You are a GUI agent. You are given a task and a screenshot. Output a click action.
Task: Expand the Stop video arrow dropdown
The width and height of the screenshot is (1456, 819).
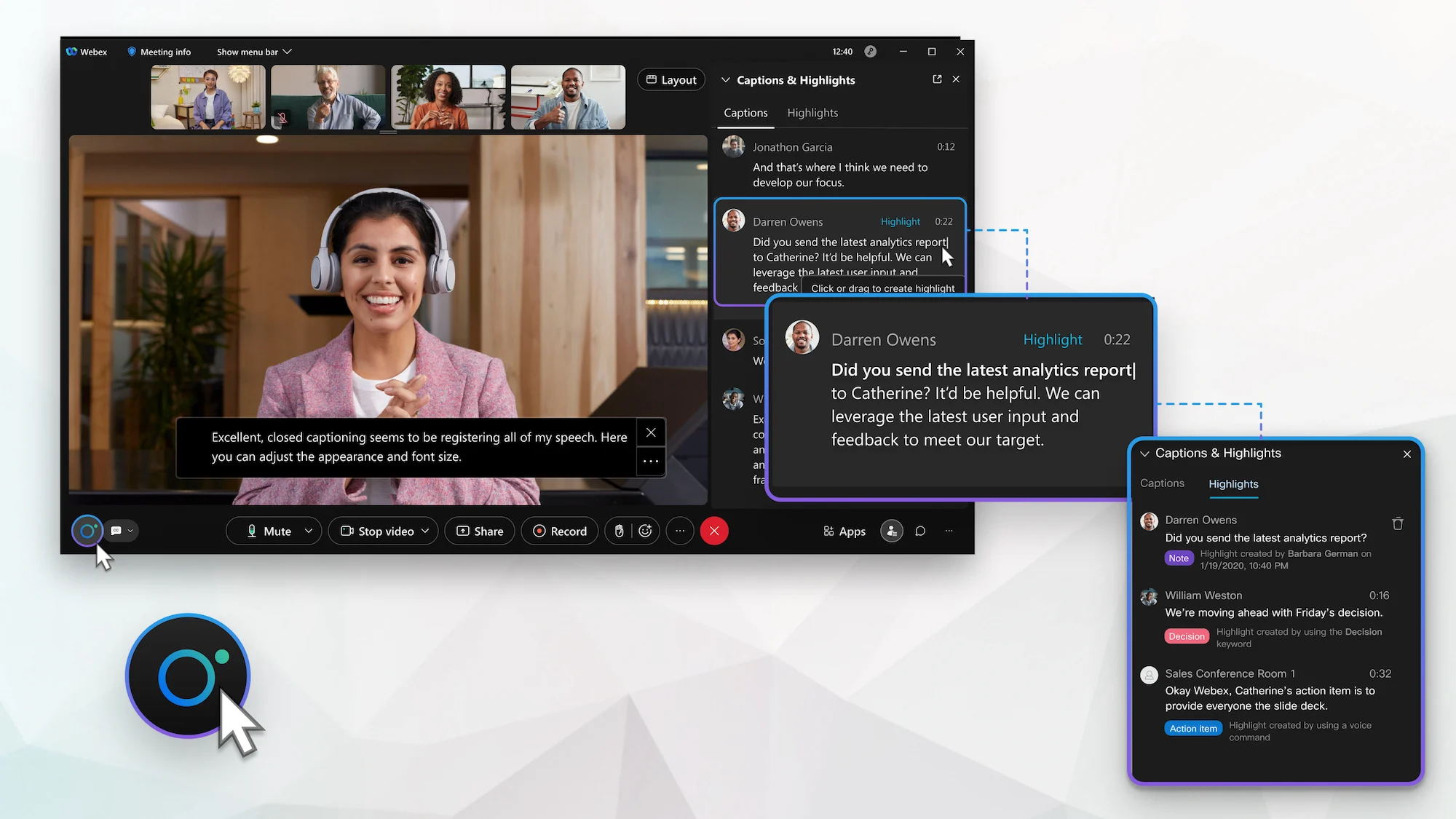[425, 531]
